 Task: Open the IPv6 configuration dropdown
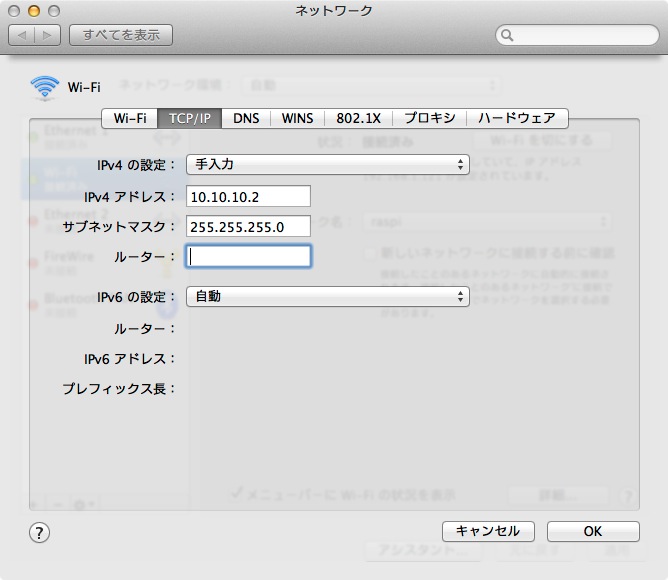click(x=328, y=296)
